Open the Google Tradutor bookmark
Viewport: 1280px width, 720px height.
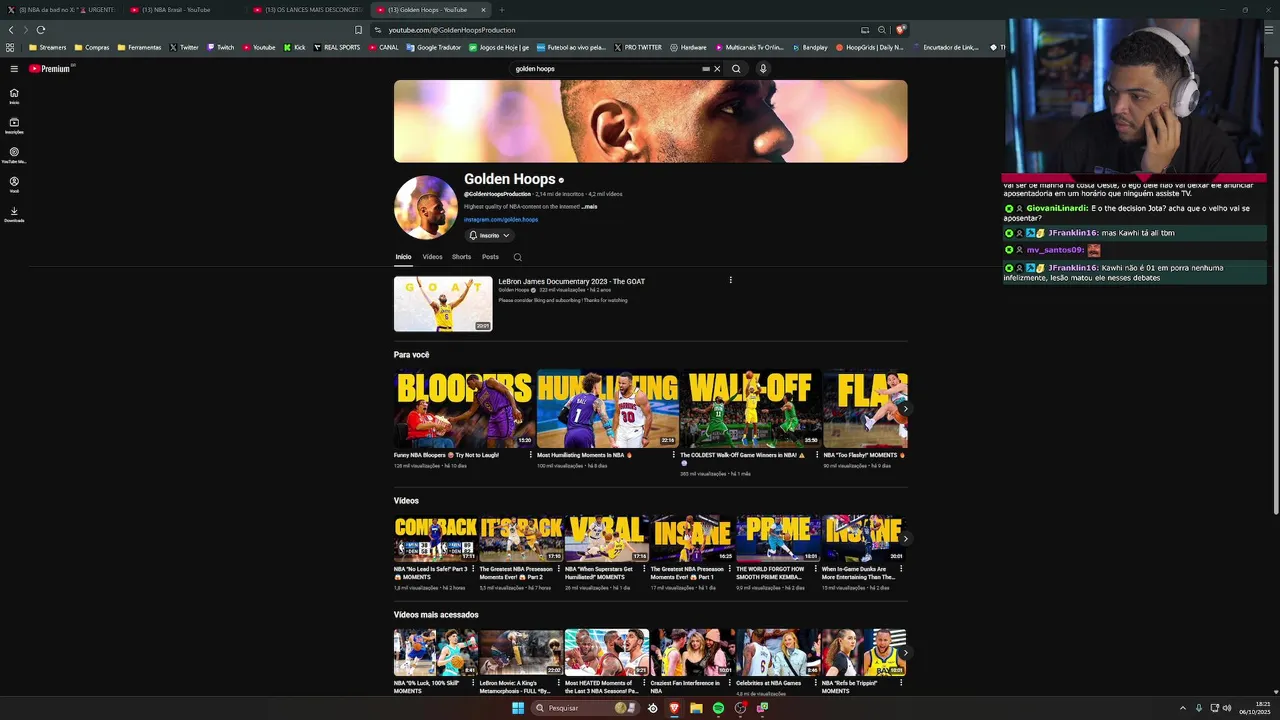click(x=434, y=47)
